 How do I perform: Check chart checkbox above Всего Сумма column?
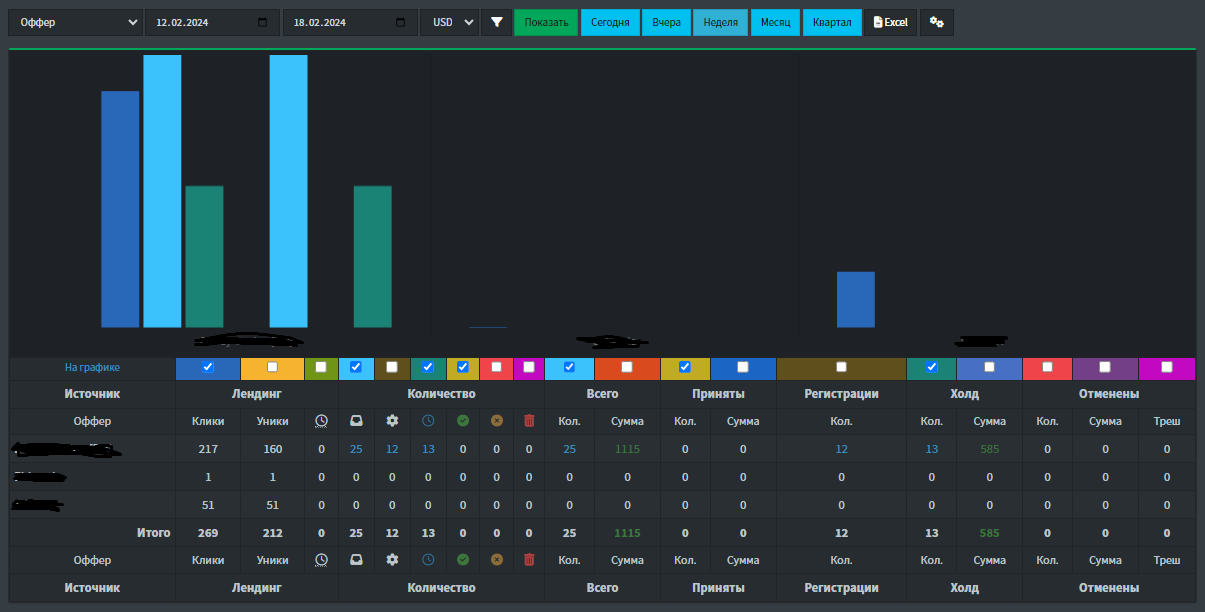coord(627,367)
